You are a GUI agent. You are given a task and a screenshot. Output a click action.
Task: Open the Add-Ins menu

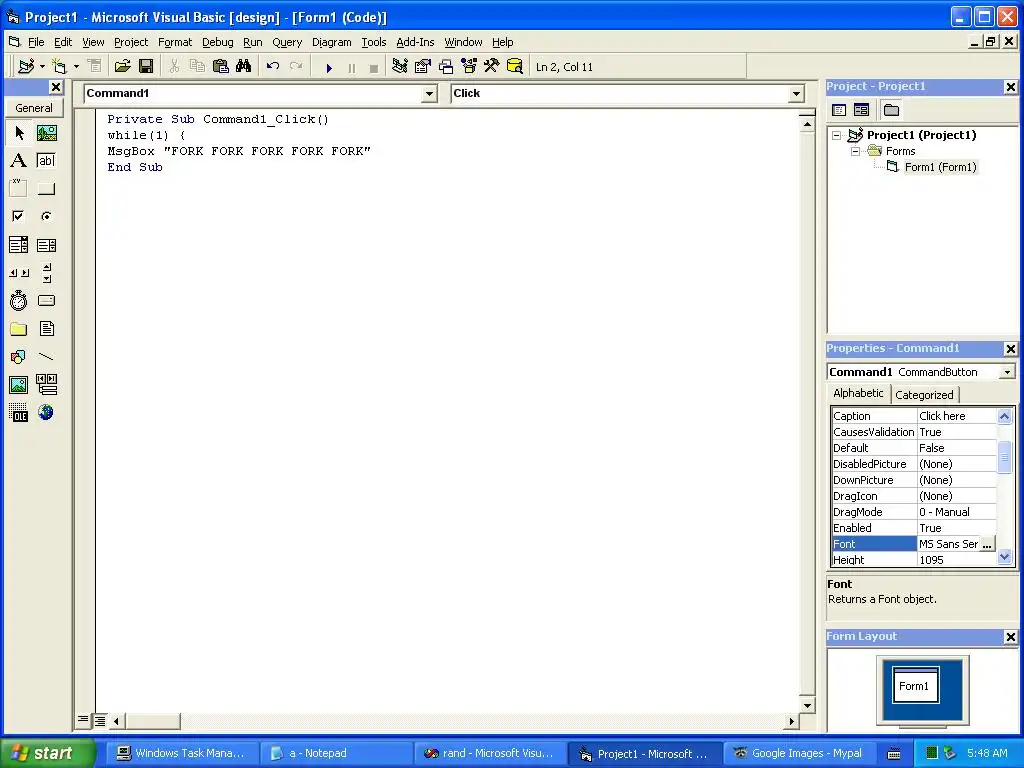coord(415,42)
